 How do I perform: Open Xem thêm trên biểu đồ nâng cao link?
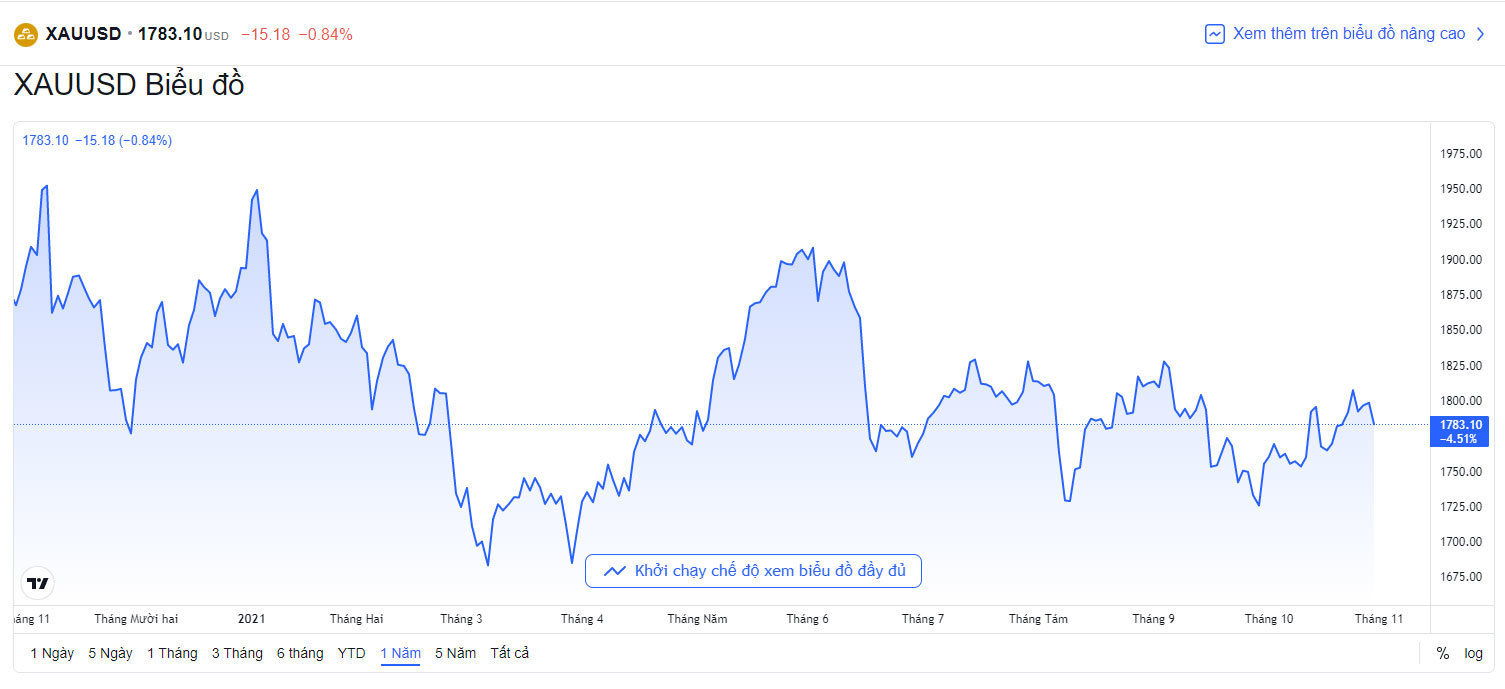point(1348,34)
